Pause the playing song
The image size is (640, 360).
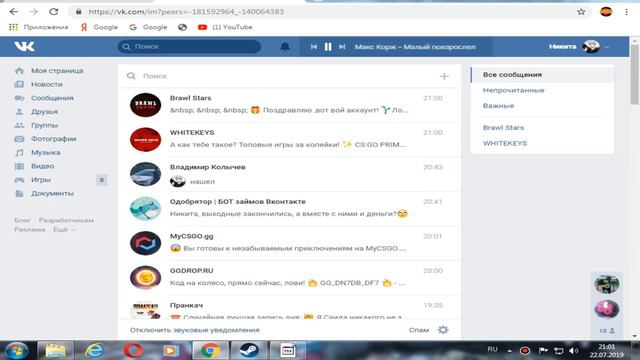(328, 47)
